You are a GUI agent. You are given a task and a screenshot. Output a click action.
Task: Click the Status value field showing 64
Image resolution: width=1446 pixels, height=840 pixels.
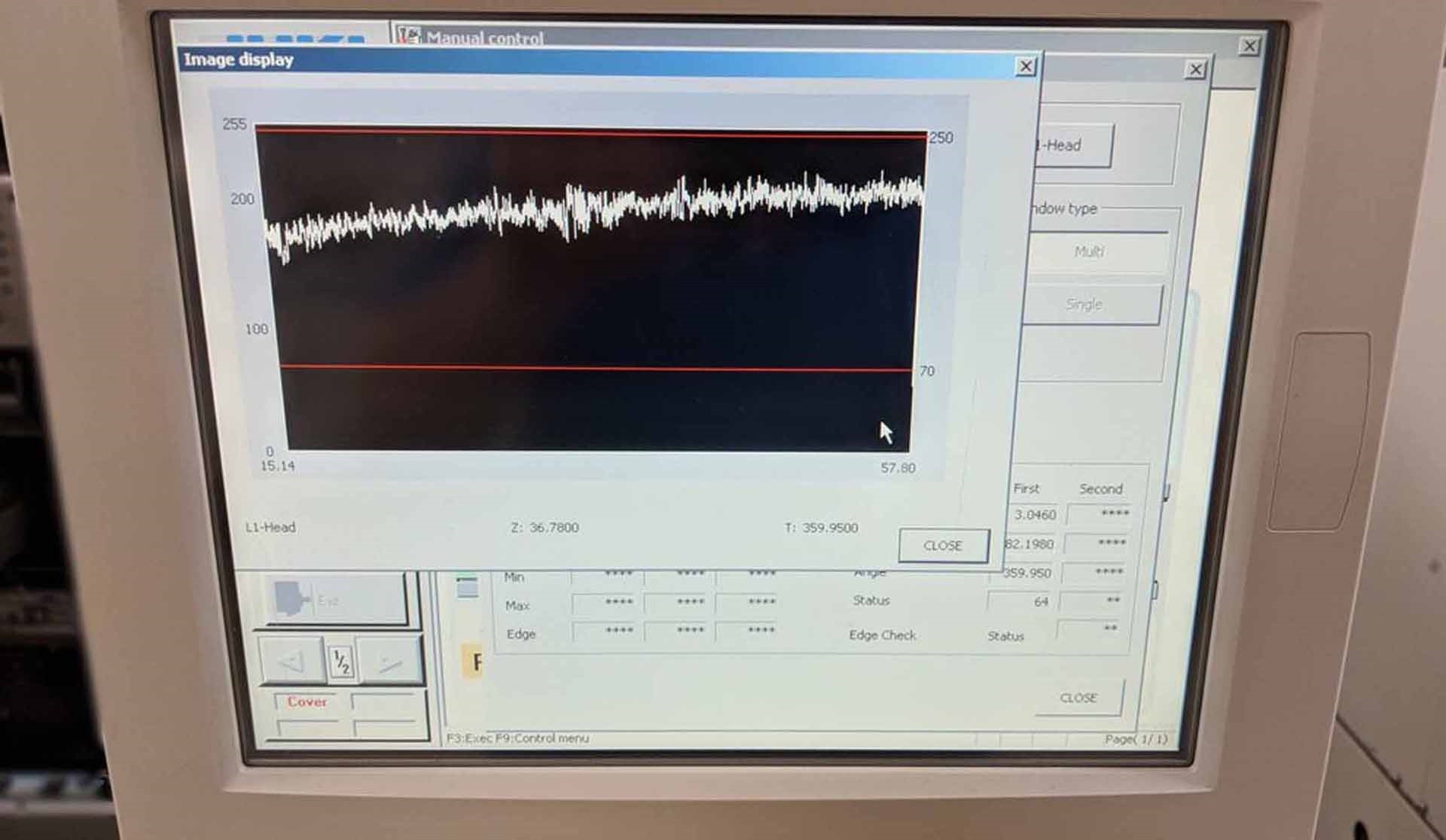1020,601
